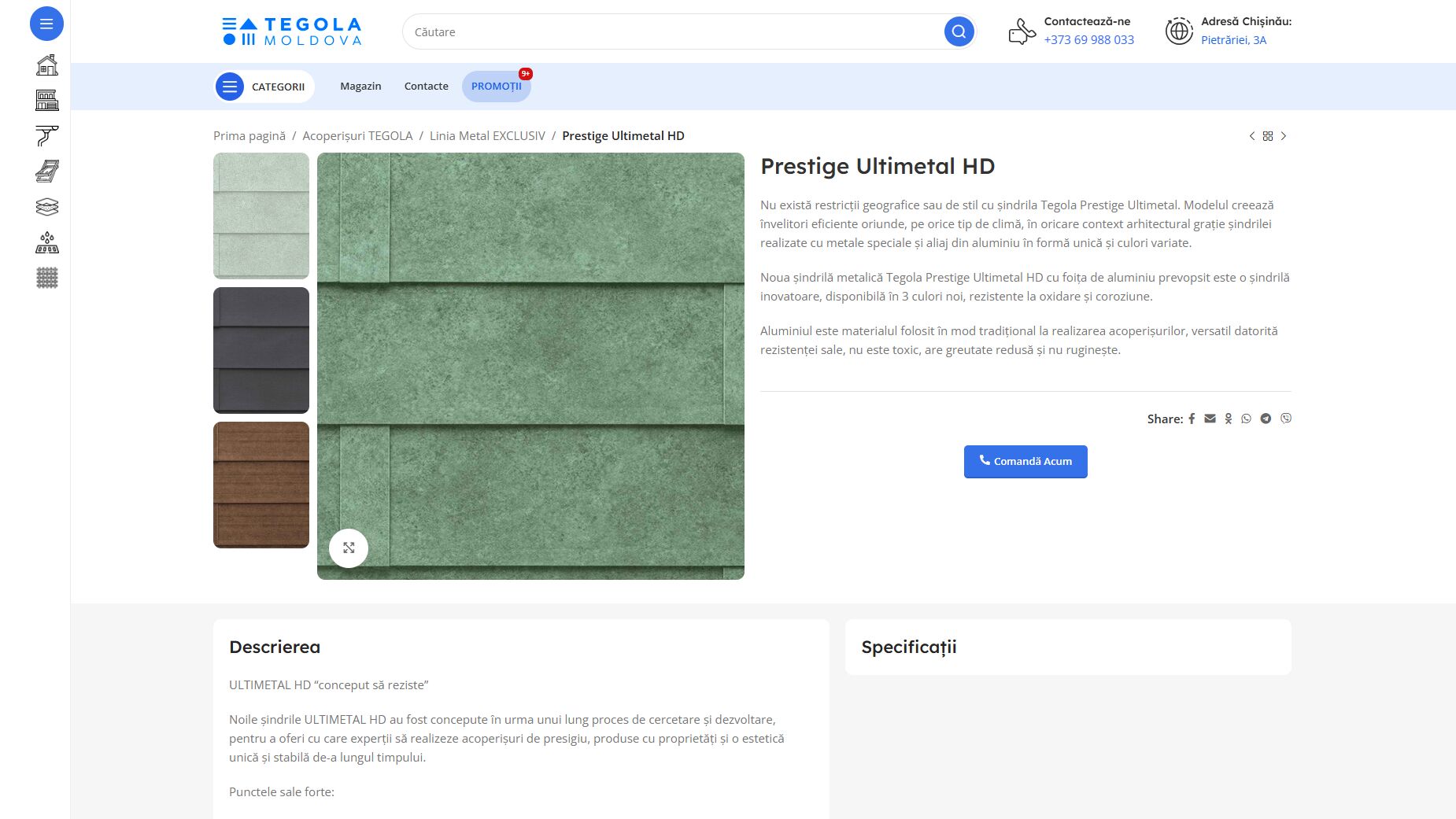Select the mesh grid category icon

pyautogui.click(x=47, y=278)
